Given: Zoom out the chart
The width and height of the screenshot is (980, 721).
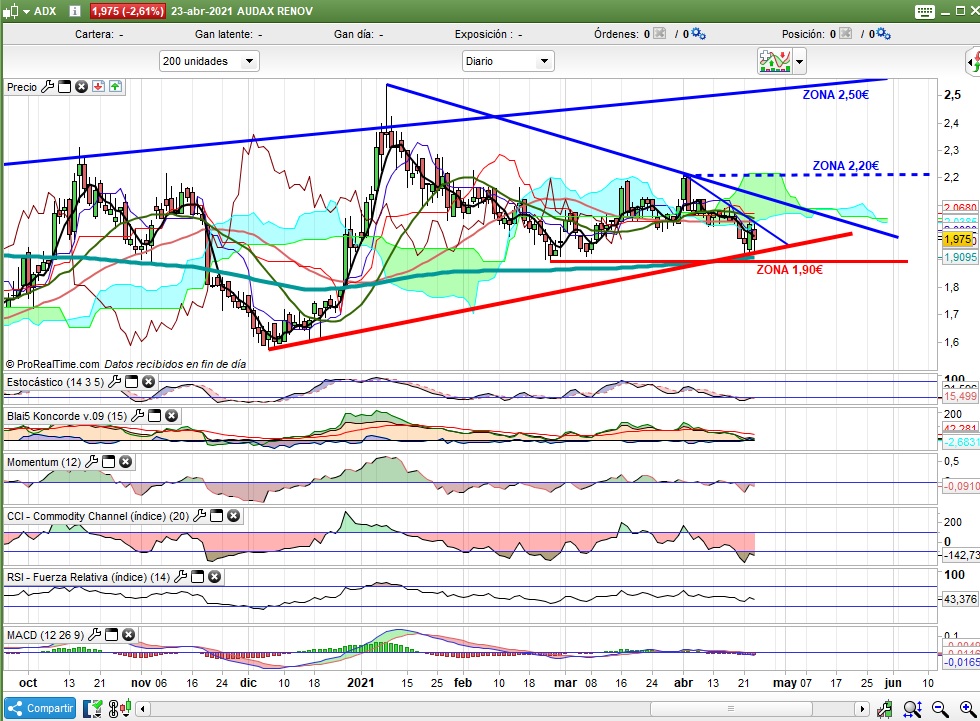Looking at the screenshot, I should pos(940,709).
